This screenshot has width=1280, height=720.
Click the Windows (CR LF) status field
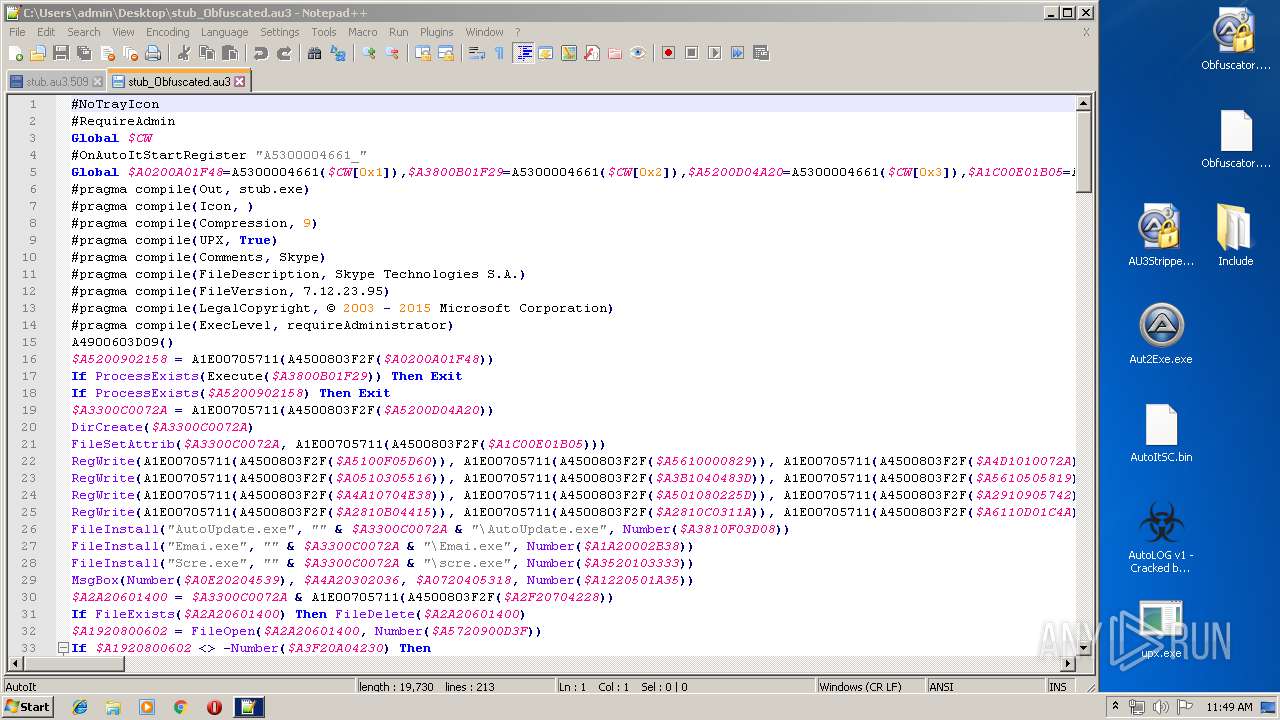869,687
